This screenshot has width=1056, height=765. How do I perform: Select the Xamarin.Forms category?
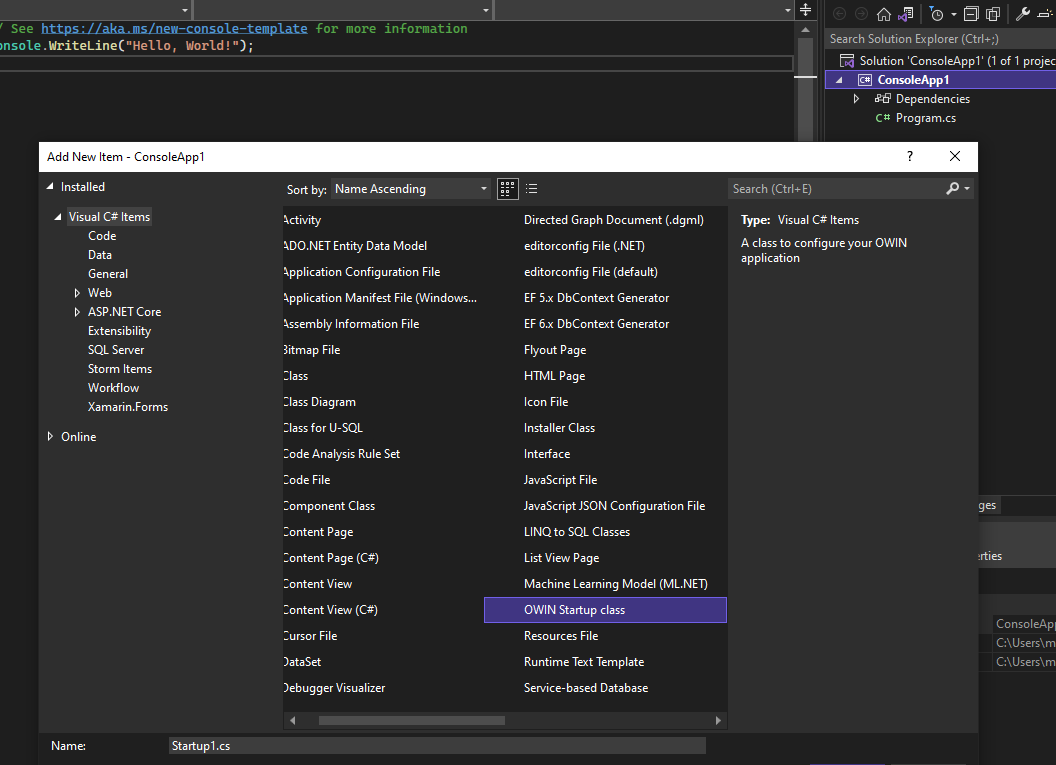pyautogui.click(x=128, y=407)
